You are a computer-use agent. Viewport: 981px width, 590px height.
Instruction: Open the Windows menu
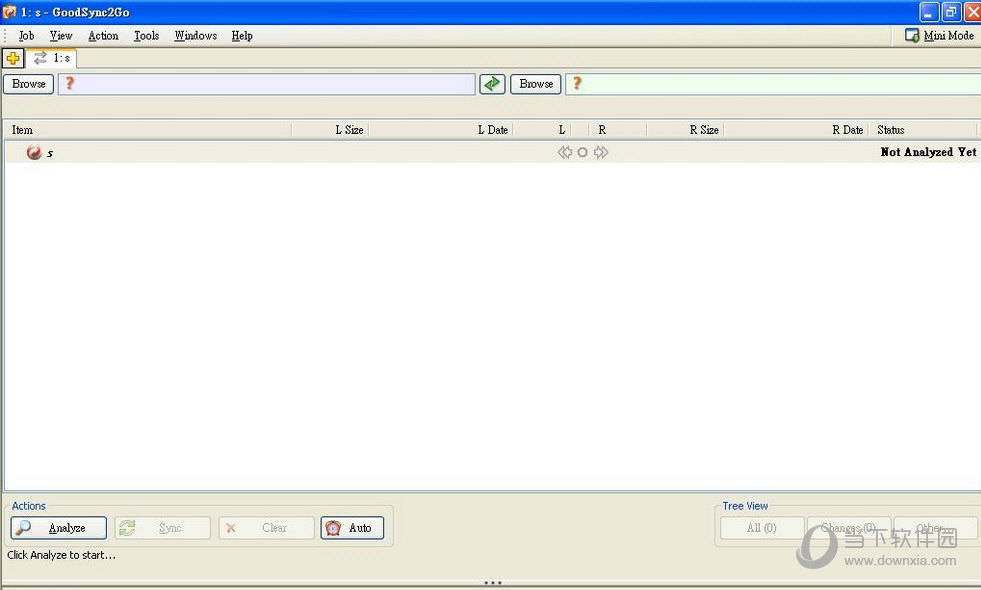[196, 36]
